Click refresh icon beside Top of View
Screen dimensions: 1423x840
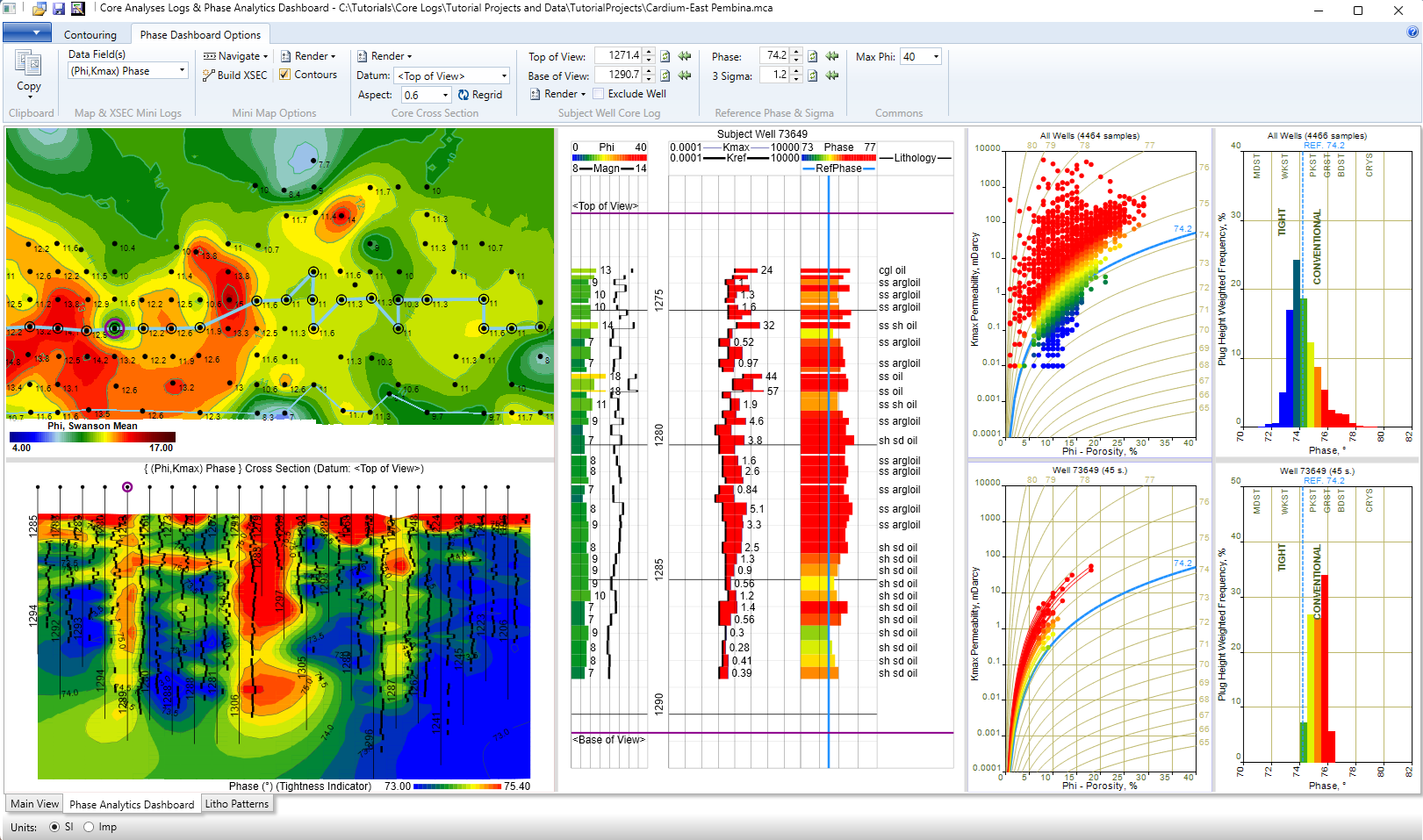point(665,56)
